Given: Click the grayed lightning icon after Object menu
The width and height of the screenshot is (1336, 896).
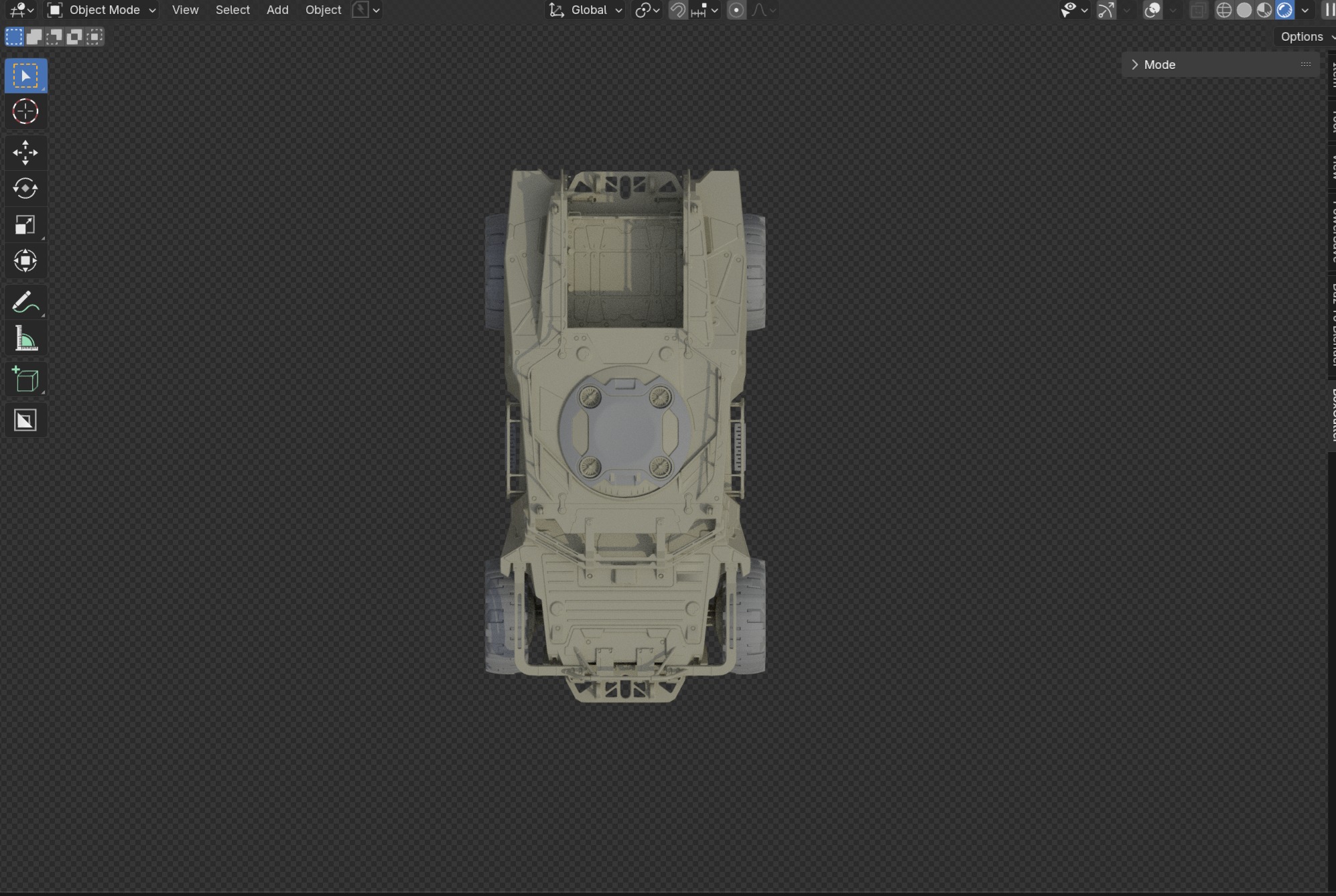Looking at the screenshot, I should [360, 10].
